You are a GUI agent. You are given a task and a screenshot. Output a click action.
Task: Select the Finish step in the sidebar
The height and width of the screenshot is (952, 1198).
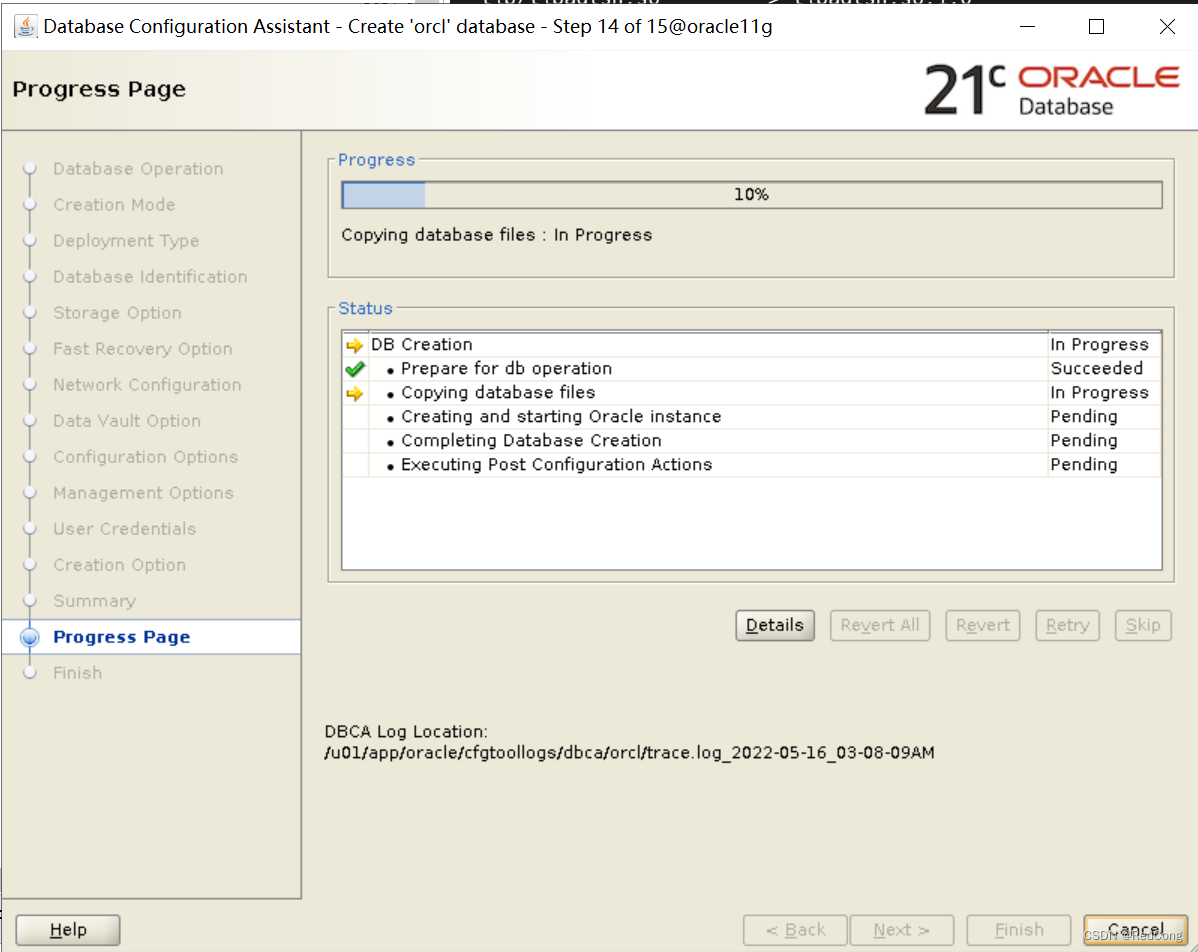77,673
